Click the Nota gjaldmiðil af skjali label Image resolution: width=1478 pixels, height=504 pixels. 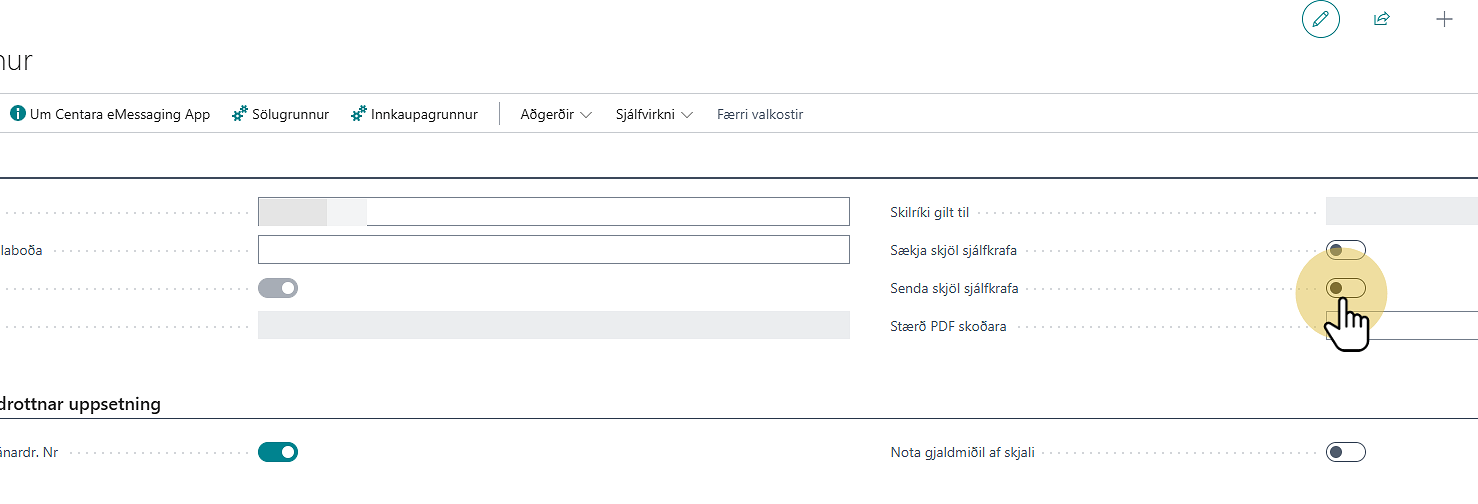pos(963,452)
